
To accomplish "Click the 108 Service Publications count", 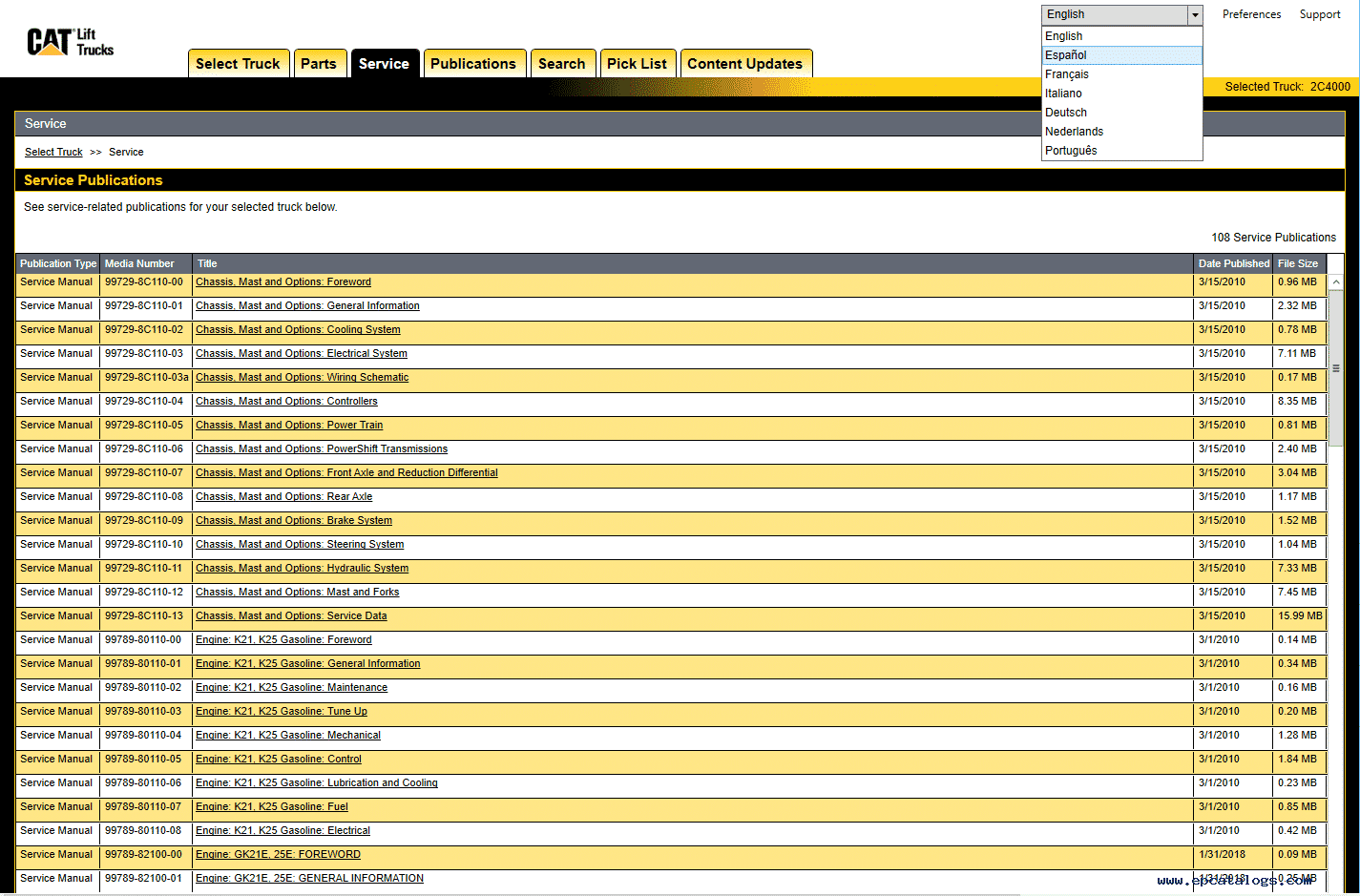I will pyautogui.click(x=1274, y=238).
